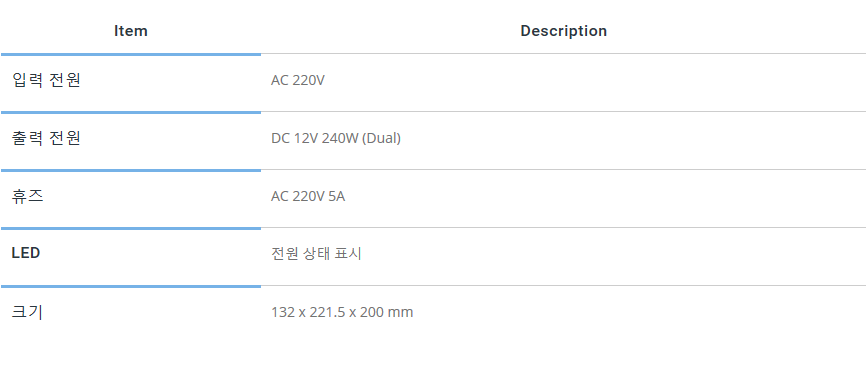
Task: Click blue divider line above 휴즈
Action: 131,171
